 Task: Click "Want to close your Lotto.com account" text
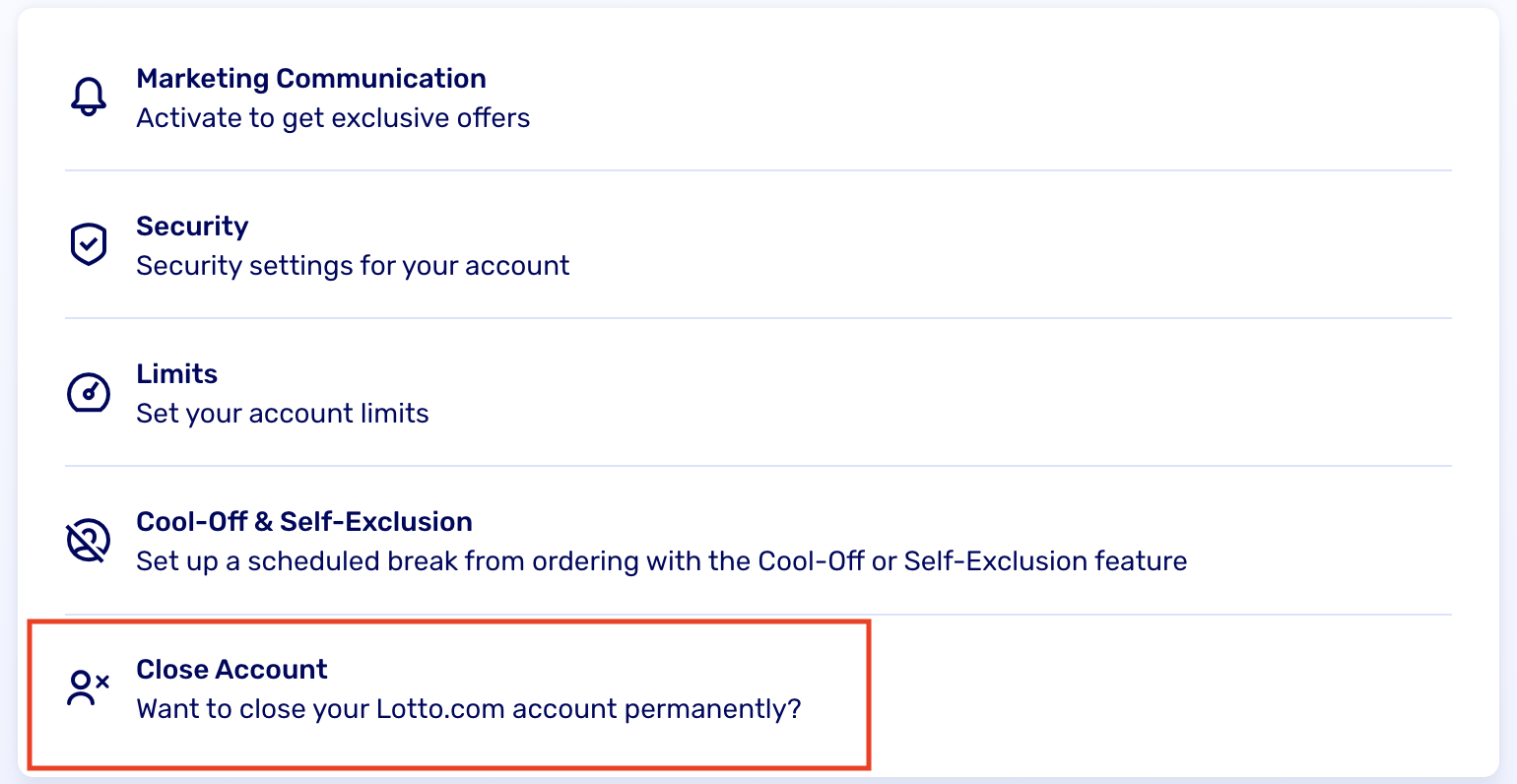tap(469, 709)
